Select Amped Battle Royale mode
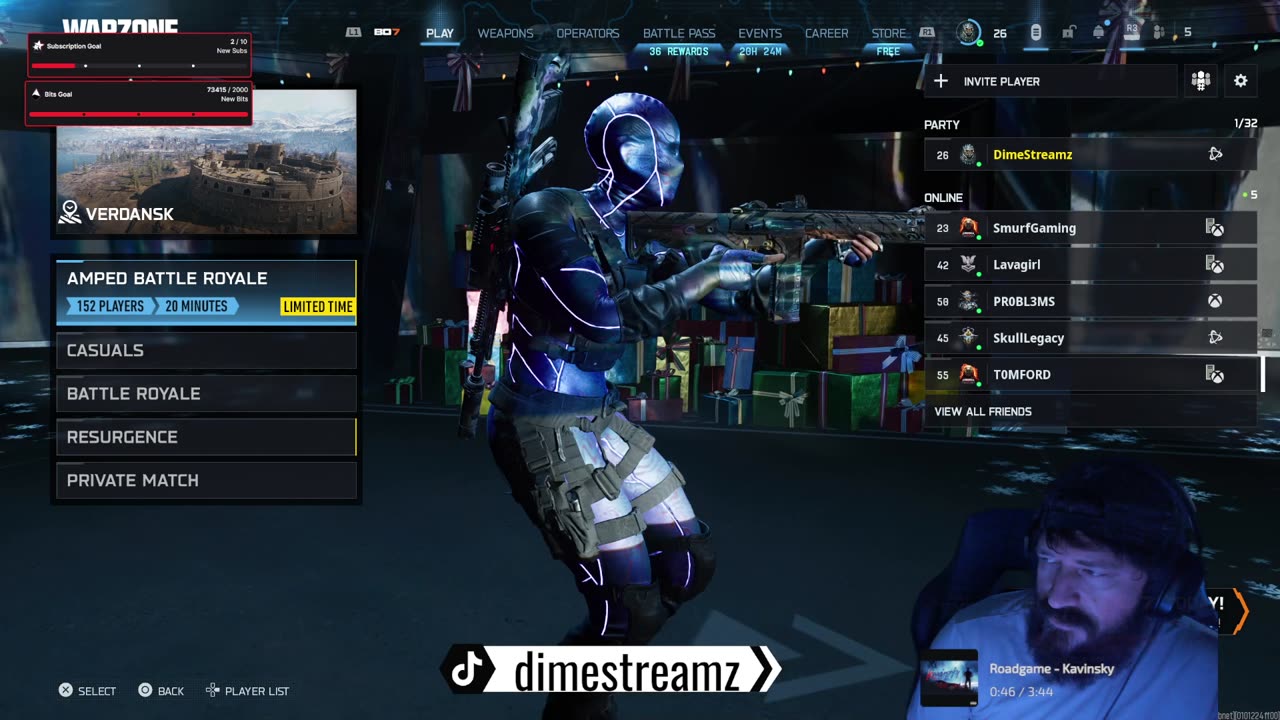This screenshot has height=720, width=1280. (206, 292)
